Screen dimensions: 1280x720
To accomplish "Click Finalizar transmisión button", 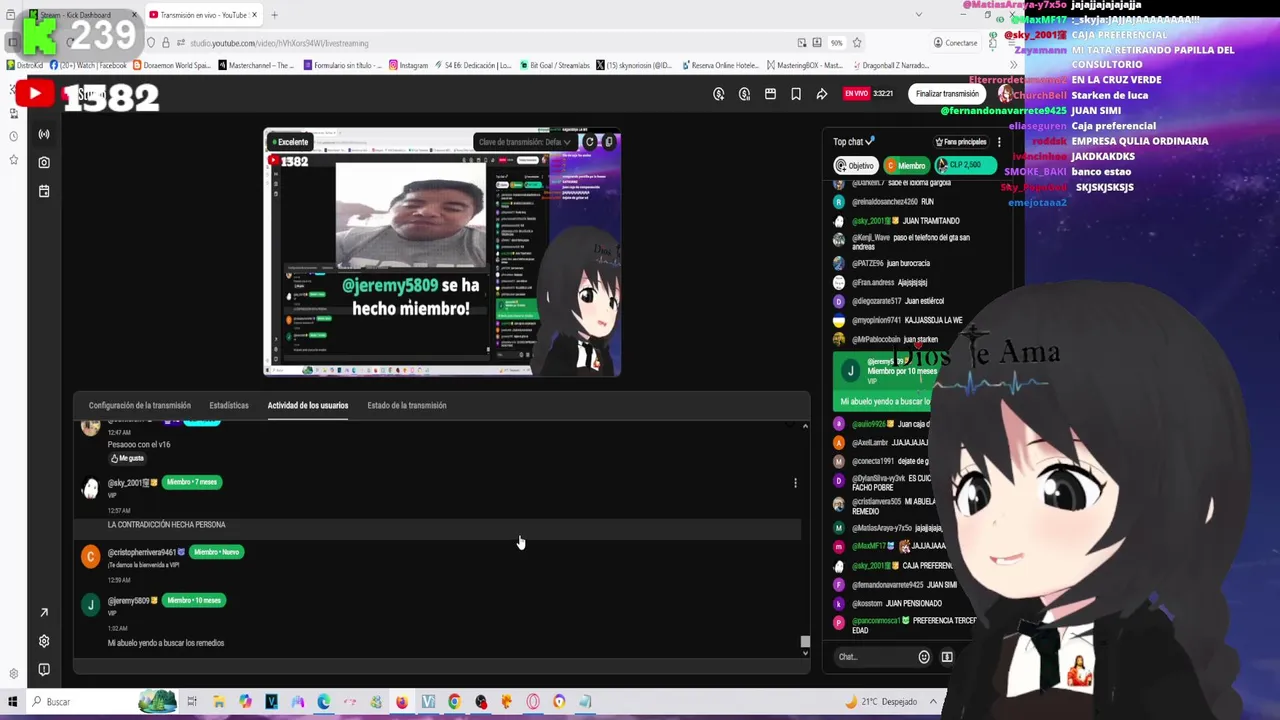I will click(947, 94).
